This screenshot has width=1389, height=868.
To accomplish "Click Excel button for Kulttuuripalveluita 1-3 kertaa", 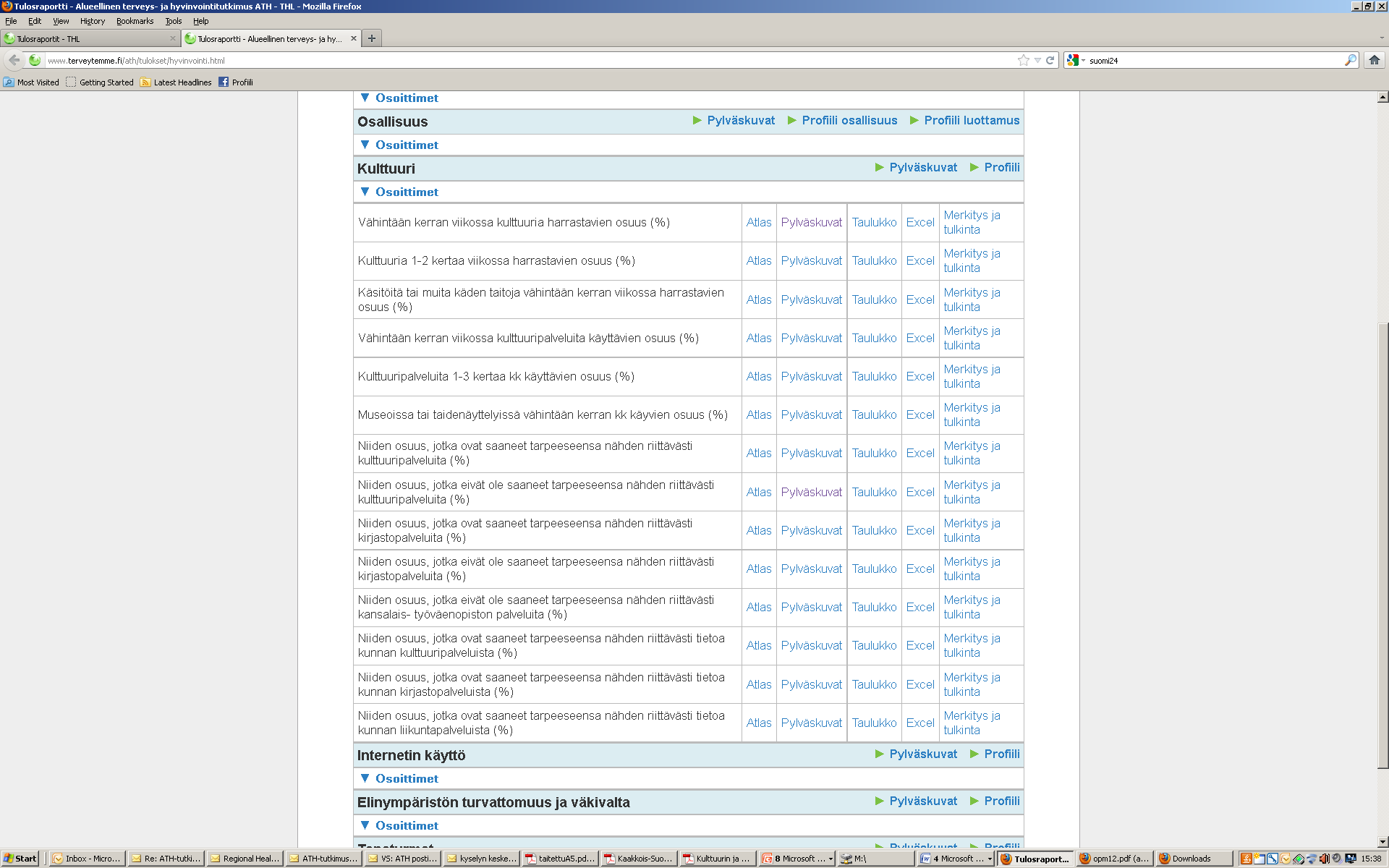I will (x=918, y=376).
